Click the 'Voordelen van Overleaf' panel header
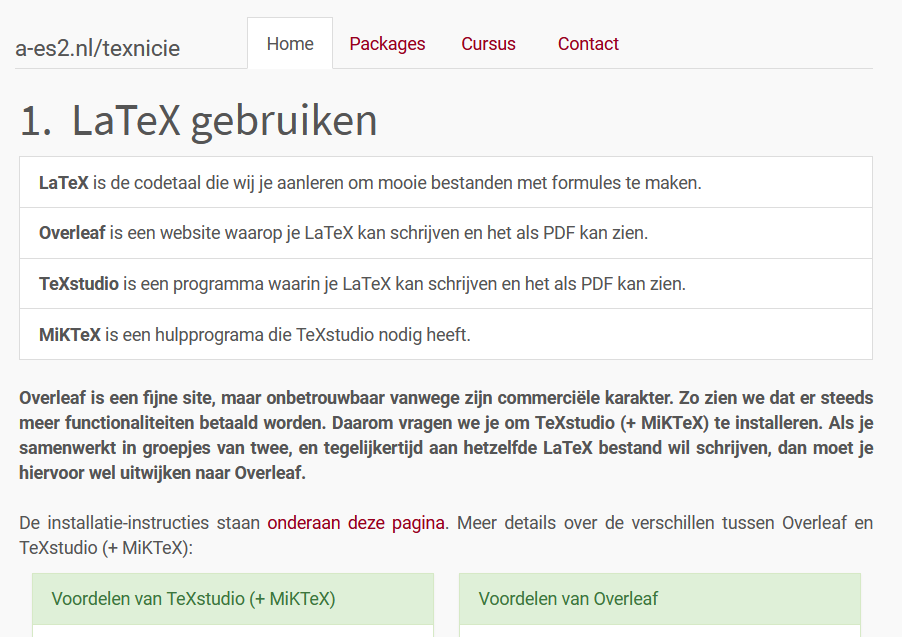Screen dimensions: 902x637 click(660, 599)
